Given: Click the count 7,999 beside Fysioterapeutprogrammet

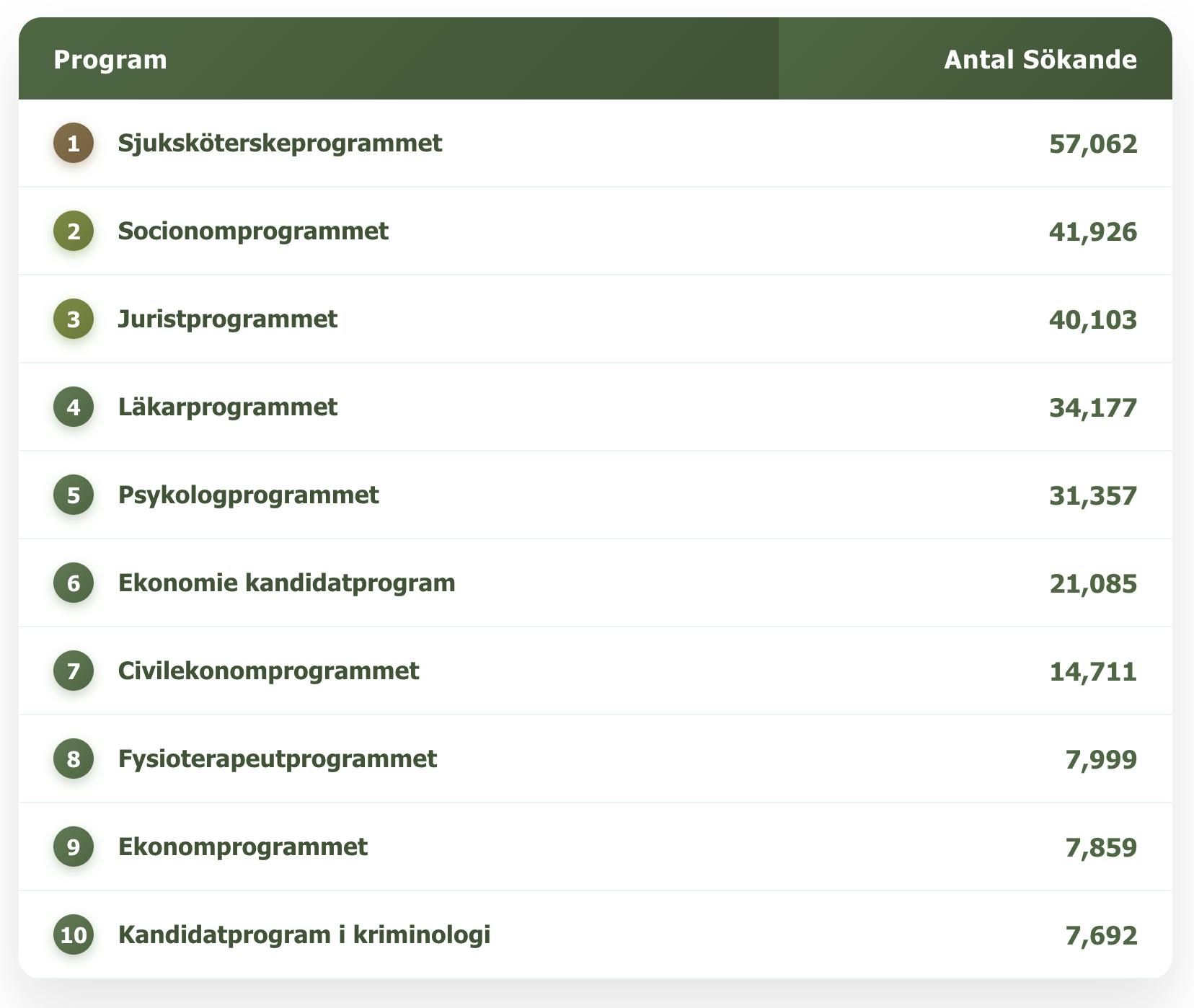Looking at the screenshot, I should point(1101,759).
